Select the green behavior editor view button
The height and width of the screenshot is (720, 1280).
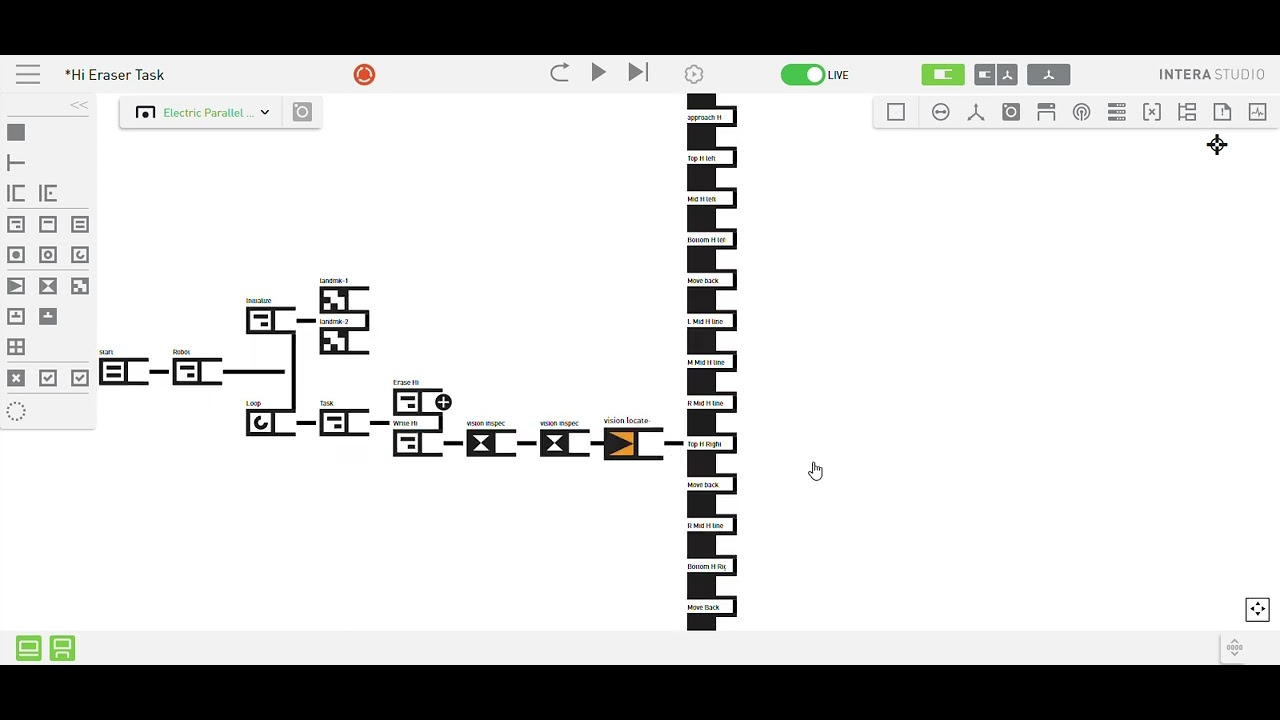click(x=943, y=74)
